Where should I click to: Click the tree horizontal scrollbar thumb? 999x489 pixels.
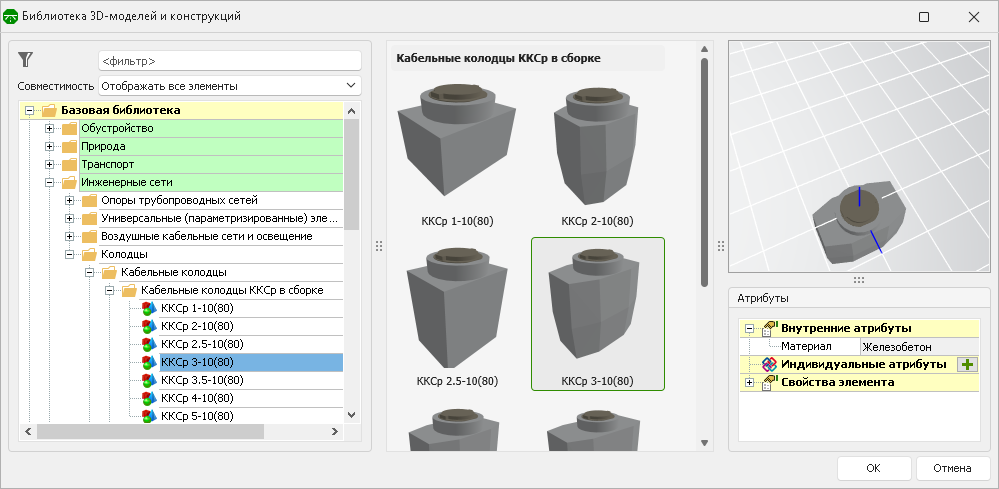click(x=150, y=432)
